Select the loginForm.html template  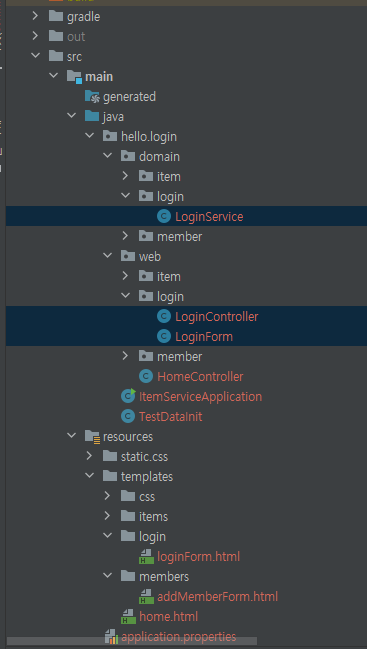199,556
